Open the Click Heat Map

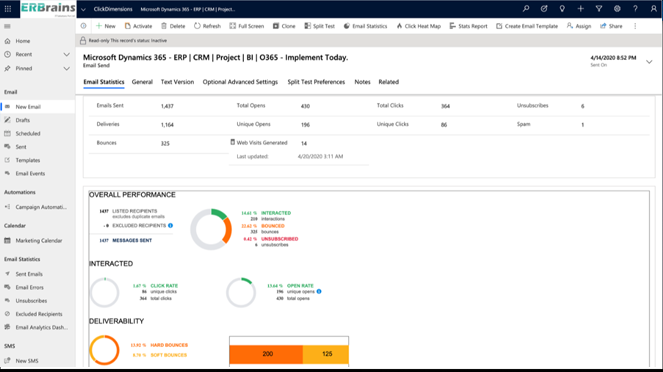(419, 26)
